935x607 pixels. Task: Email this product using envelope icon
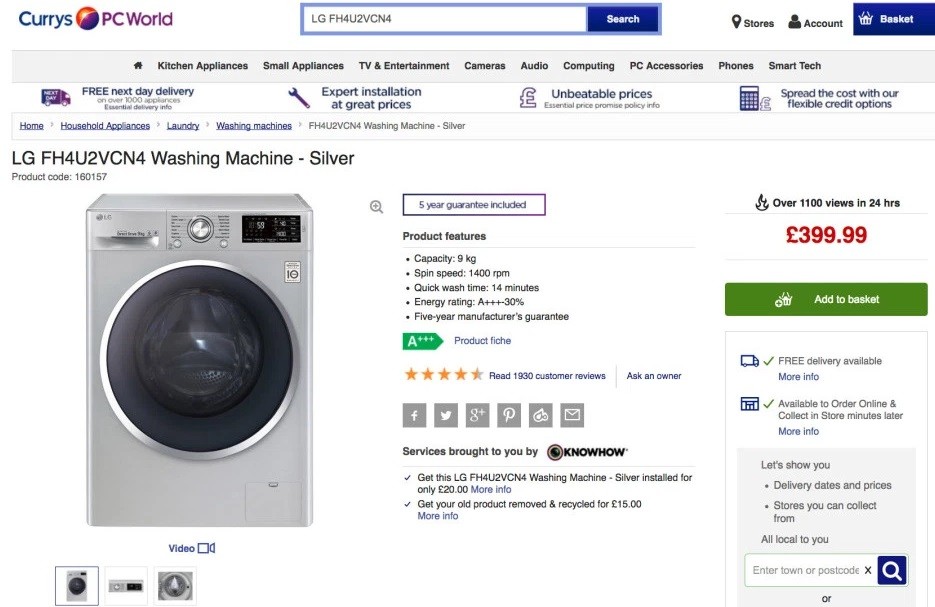point(572,415)
